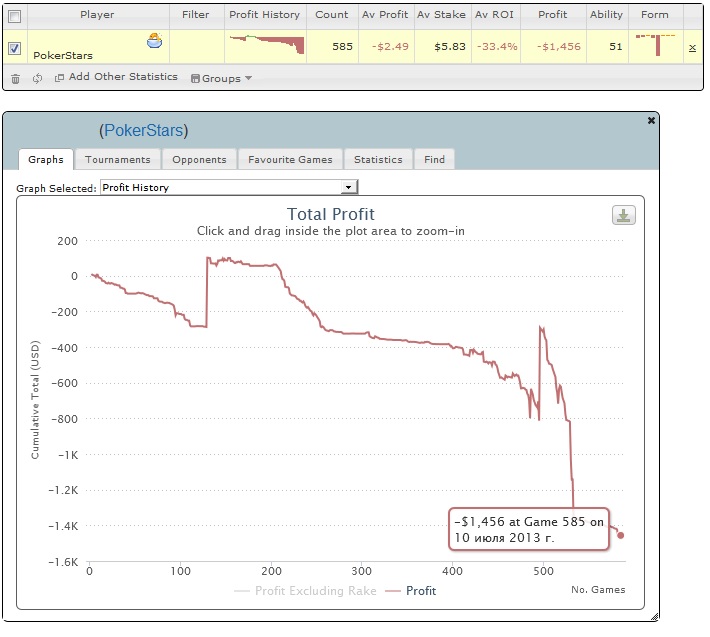The width and height of the screenshot is (710, 637).
Task: Toggle the select-all checkbox in table header
Action: 15,15
